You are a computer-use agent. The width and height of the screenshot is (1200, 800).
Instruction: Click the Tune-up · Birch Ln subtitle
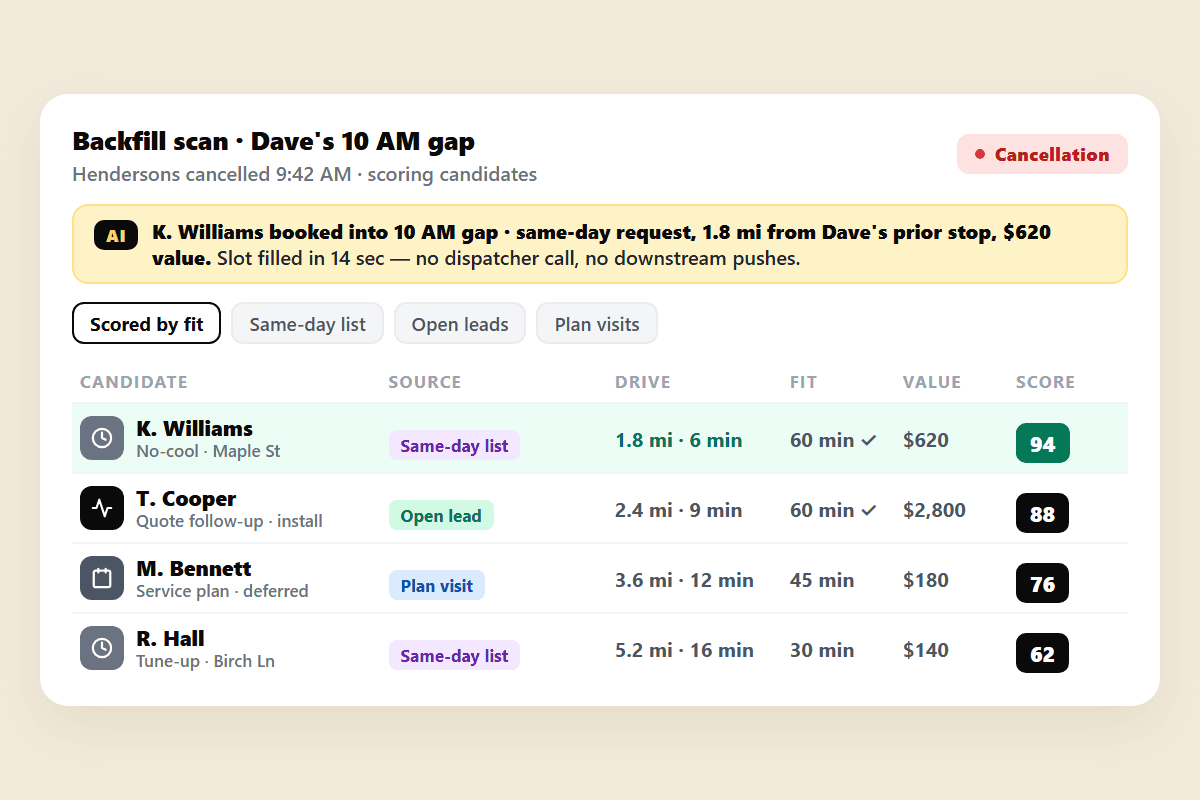[205, 661]
